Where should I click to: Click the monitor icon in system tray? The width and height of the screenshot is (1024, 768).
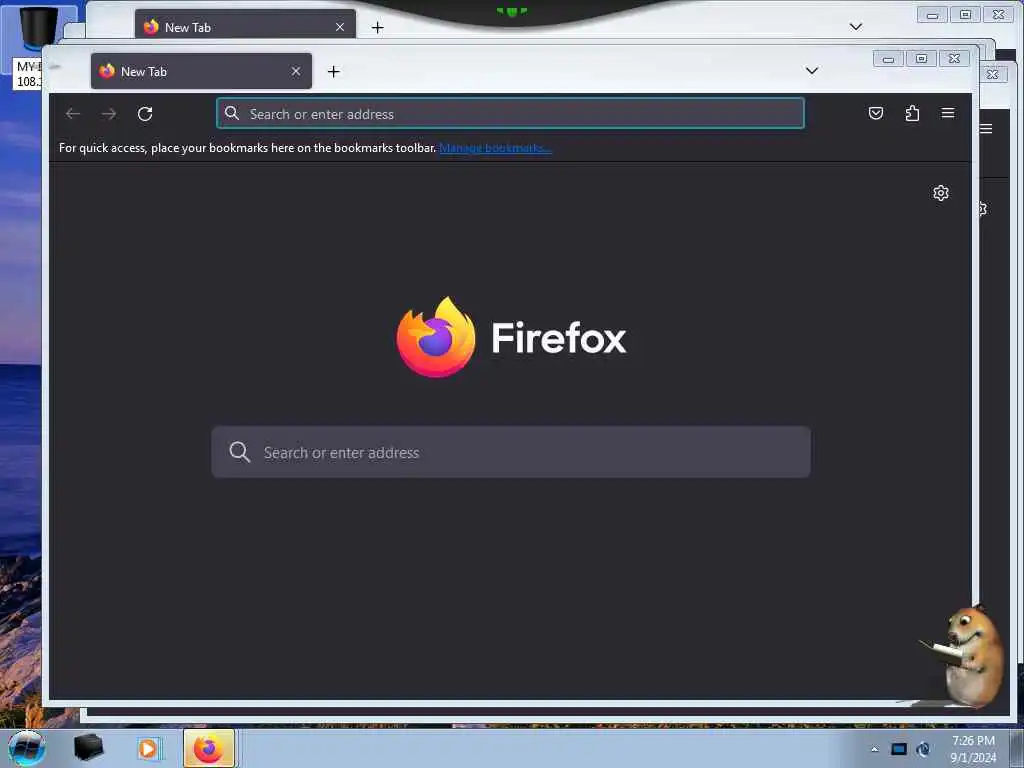tap(899, 749)
